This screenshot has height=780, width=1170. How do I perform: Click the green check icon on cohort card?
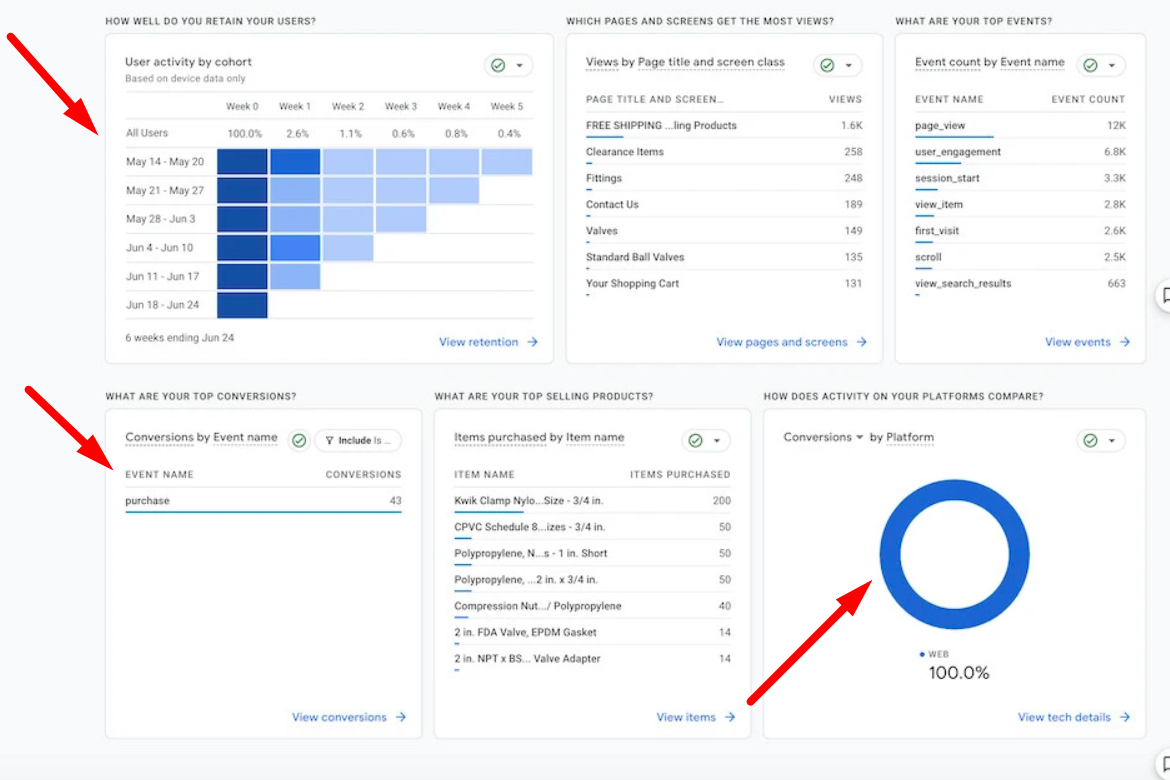coord(497,66)
